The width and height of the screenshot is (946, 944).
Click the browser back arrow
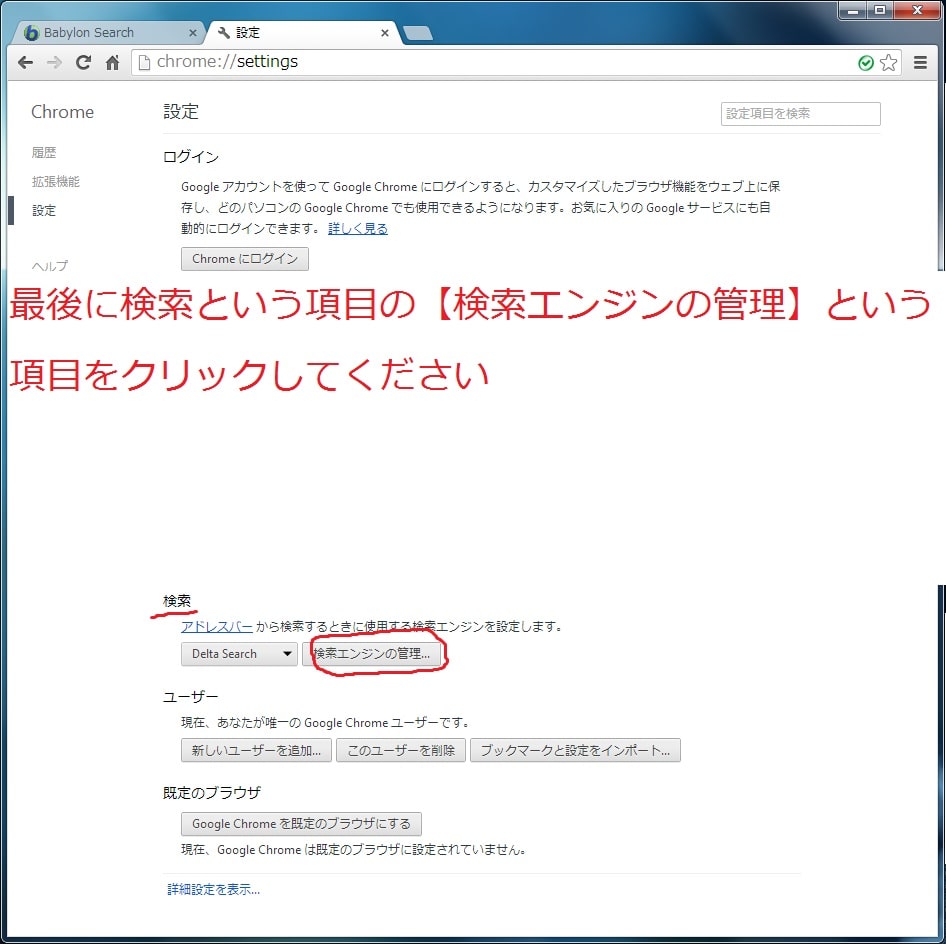coord(25,62)
